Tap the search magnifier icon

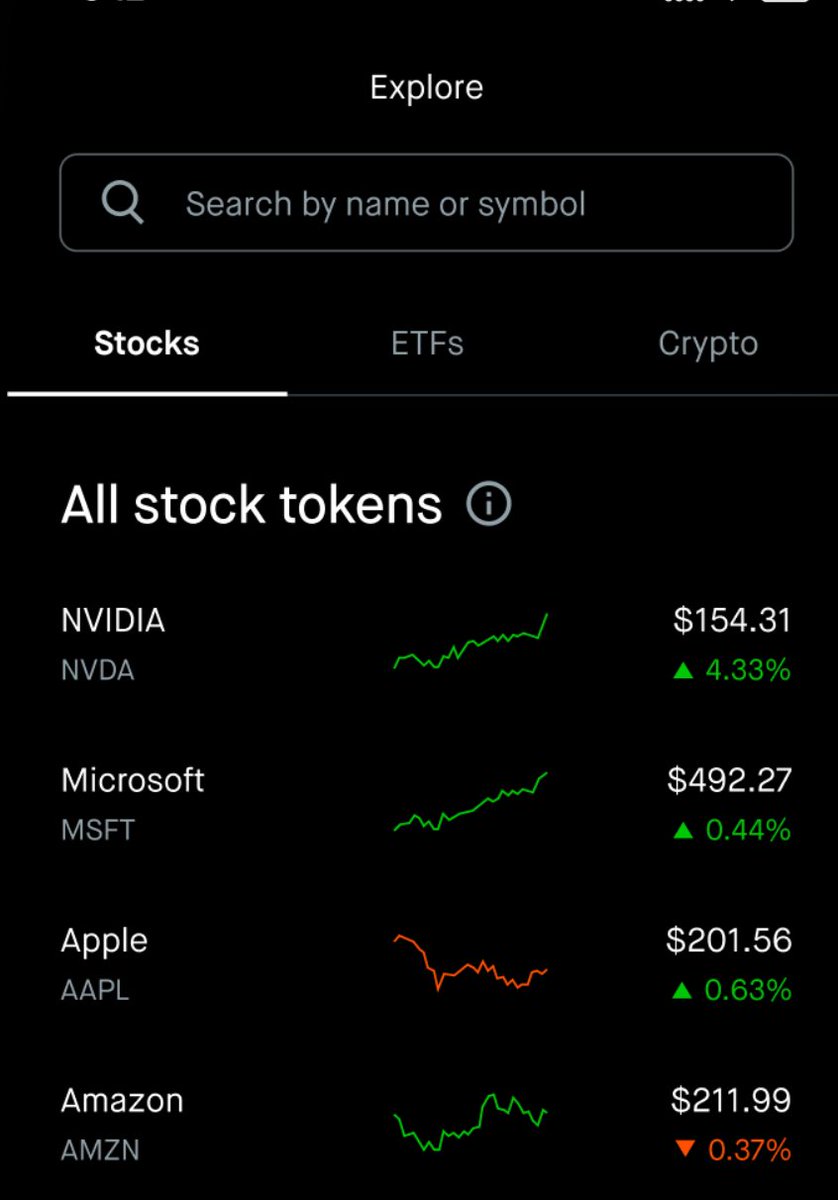[123, 203]
